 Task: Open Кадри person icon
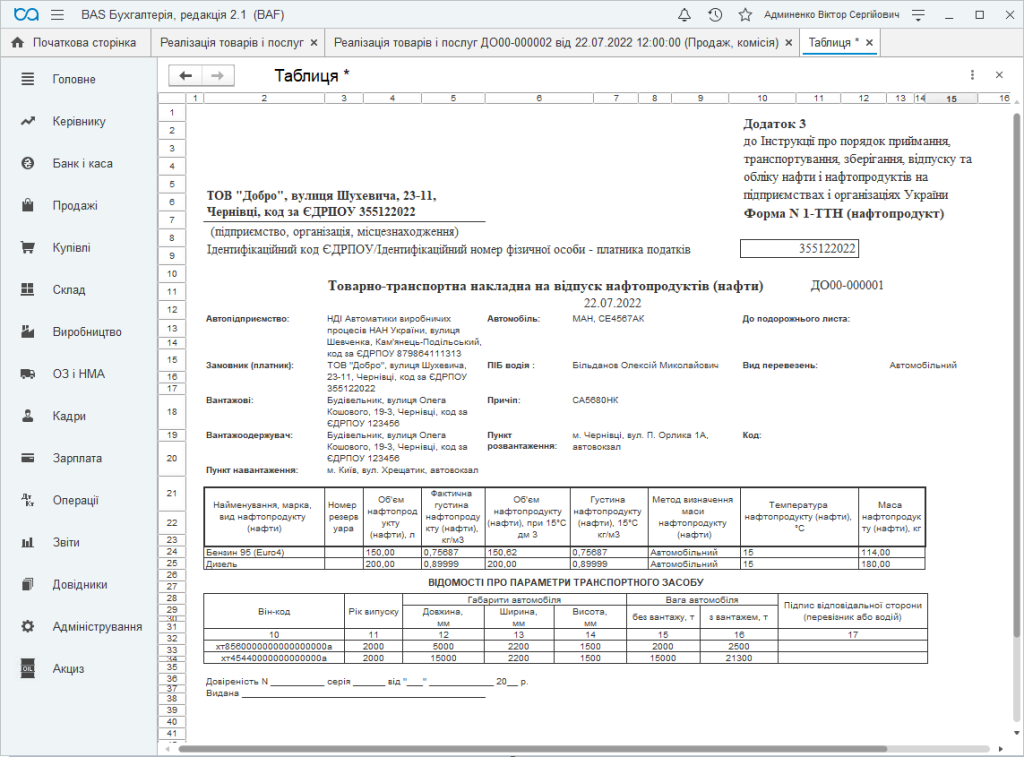(27, 416)
